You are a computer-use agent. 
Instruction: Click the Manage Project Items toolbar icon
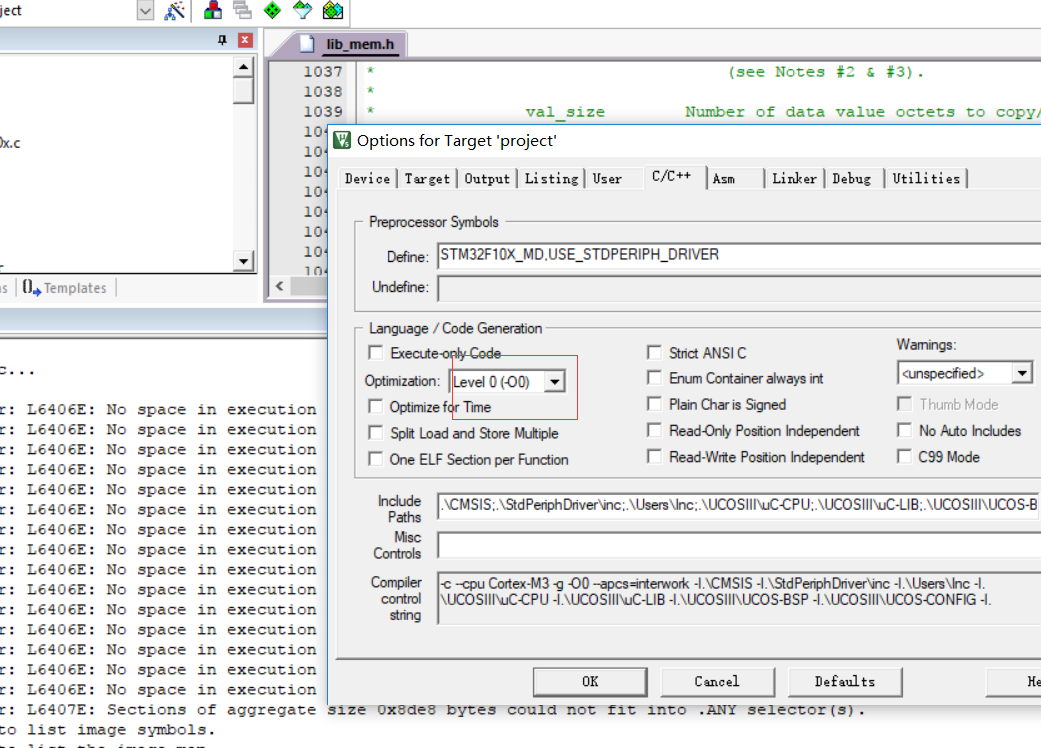[x=213, y=11]
